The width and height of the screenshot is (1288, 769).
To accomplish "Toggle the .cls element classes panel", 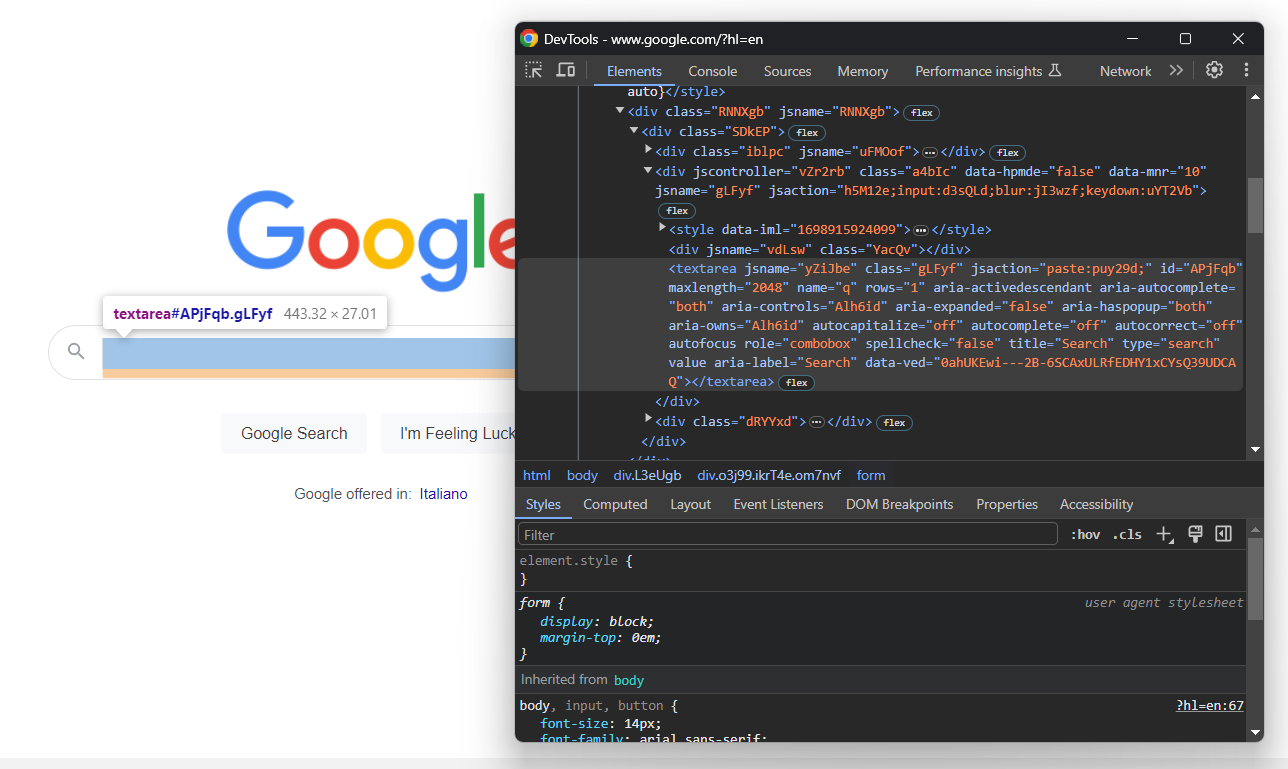I will [1127, 534].
